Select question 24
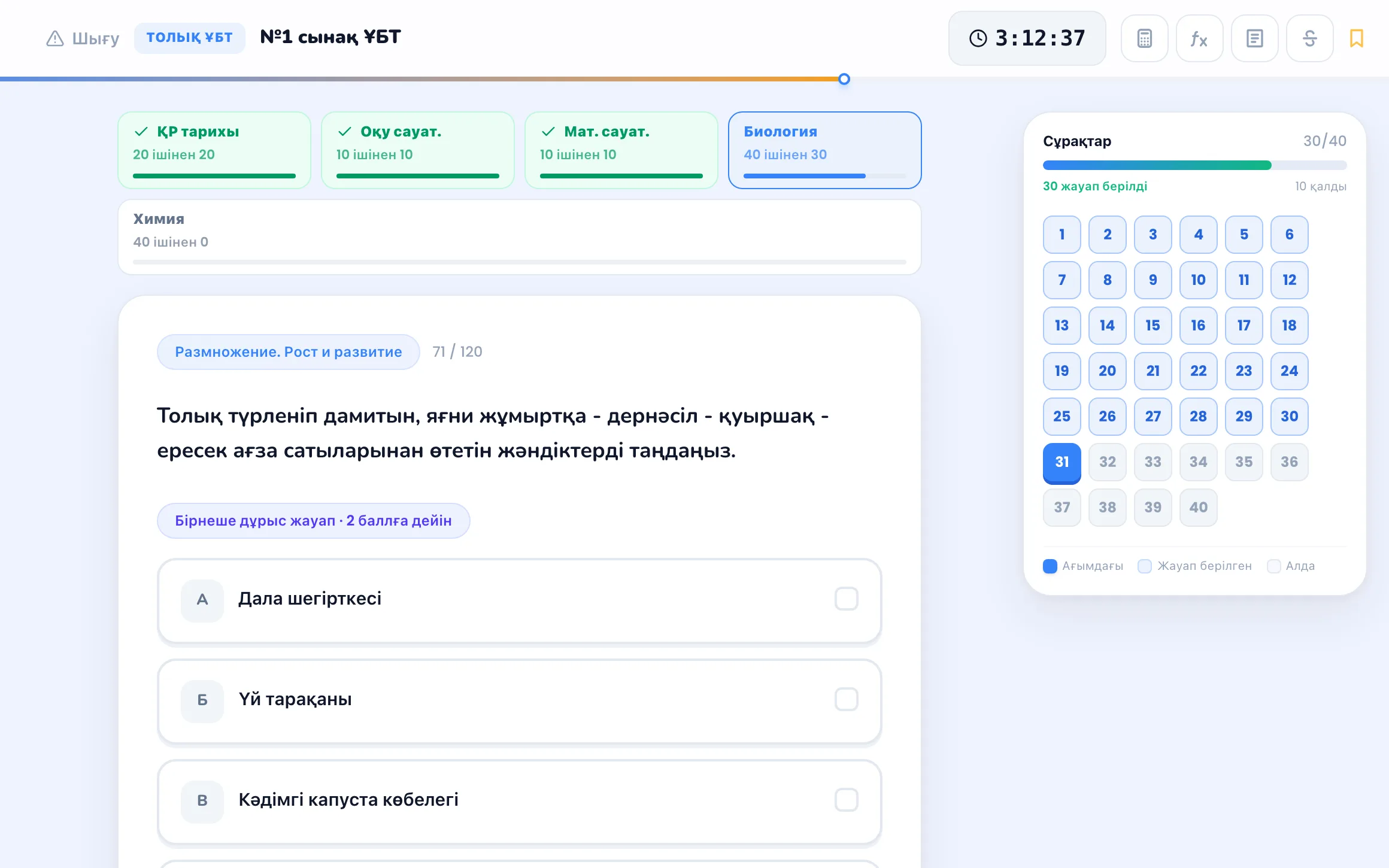This screenshot has height=868, width=1389. [1289, 371]
